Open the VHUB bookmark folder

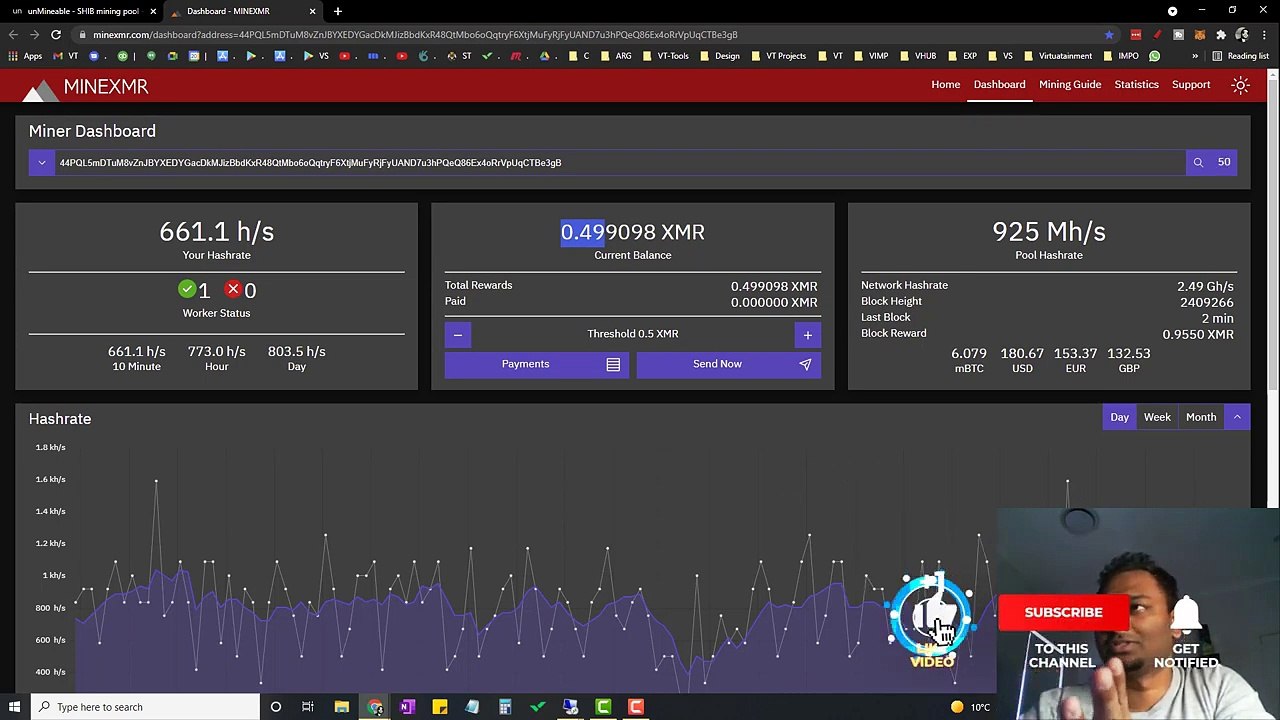pyautogui.click(x=918, y=56)
